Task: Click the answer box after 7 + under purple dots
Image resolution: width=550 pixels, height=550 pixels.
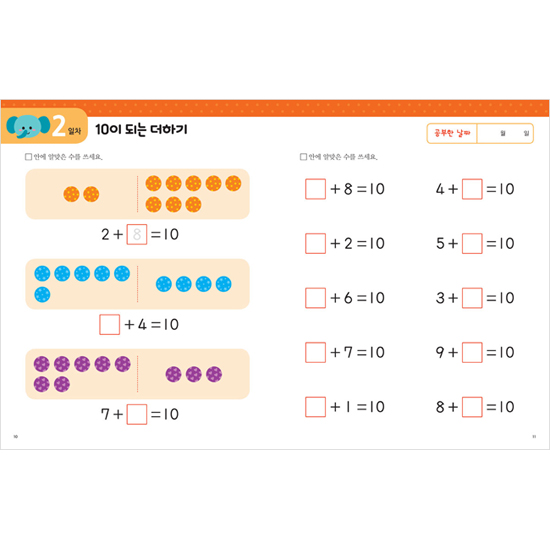Action: (x=137, y=414)
